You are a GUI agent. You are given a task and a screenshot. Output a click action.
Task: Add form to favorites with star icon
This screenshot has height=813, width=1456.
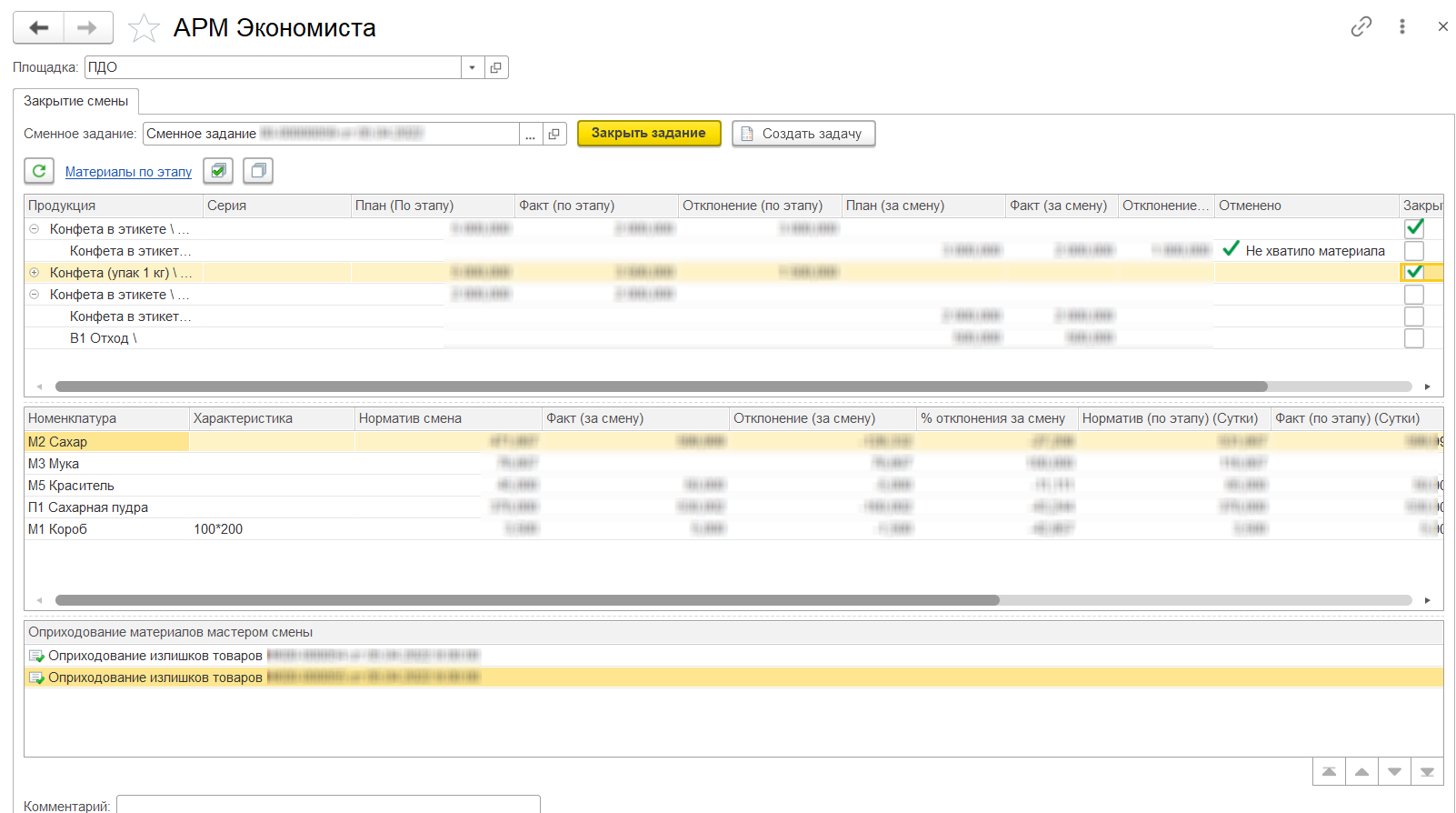point(144,28)
